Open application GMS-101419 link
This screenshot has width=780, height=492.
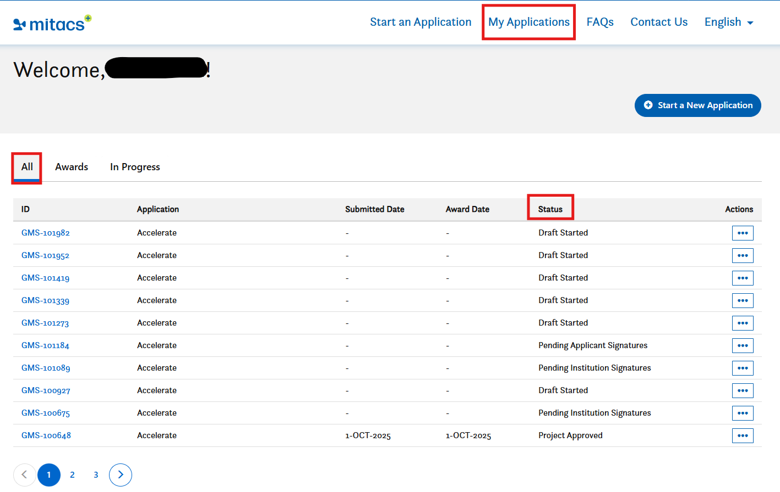[x=45, y=278]
